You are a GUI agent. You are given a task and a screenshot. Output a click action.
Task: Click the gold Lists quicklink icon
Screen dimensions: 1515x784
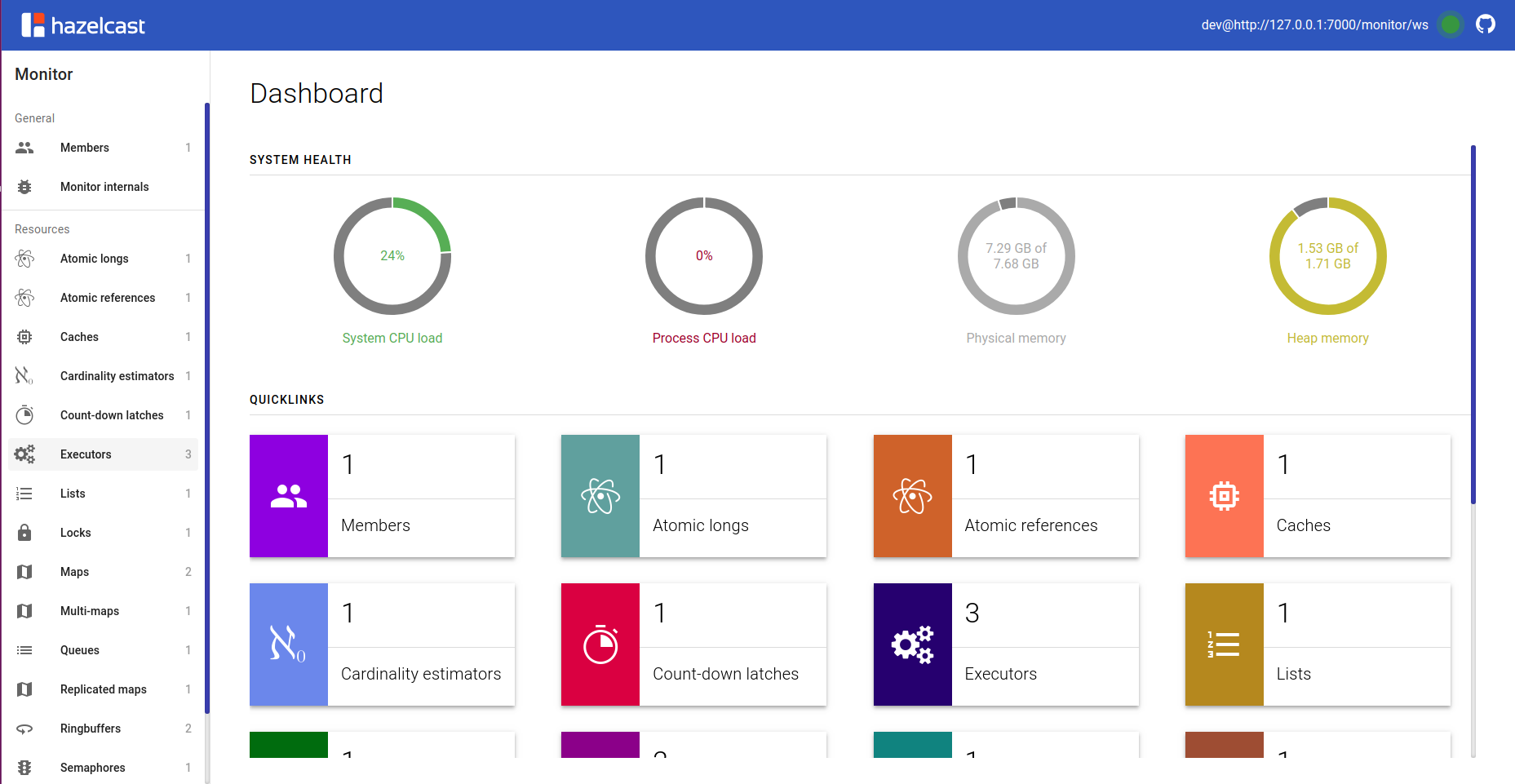coord(1225,644)
